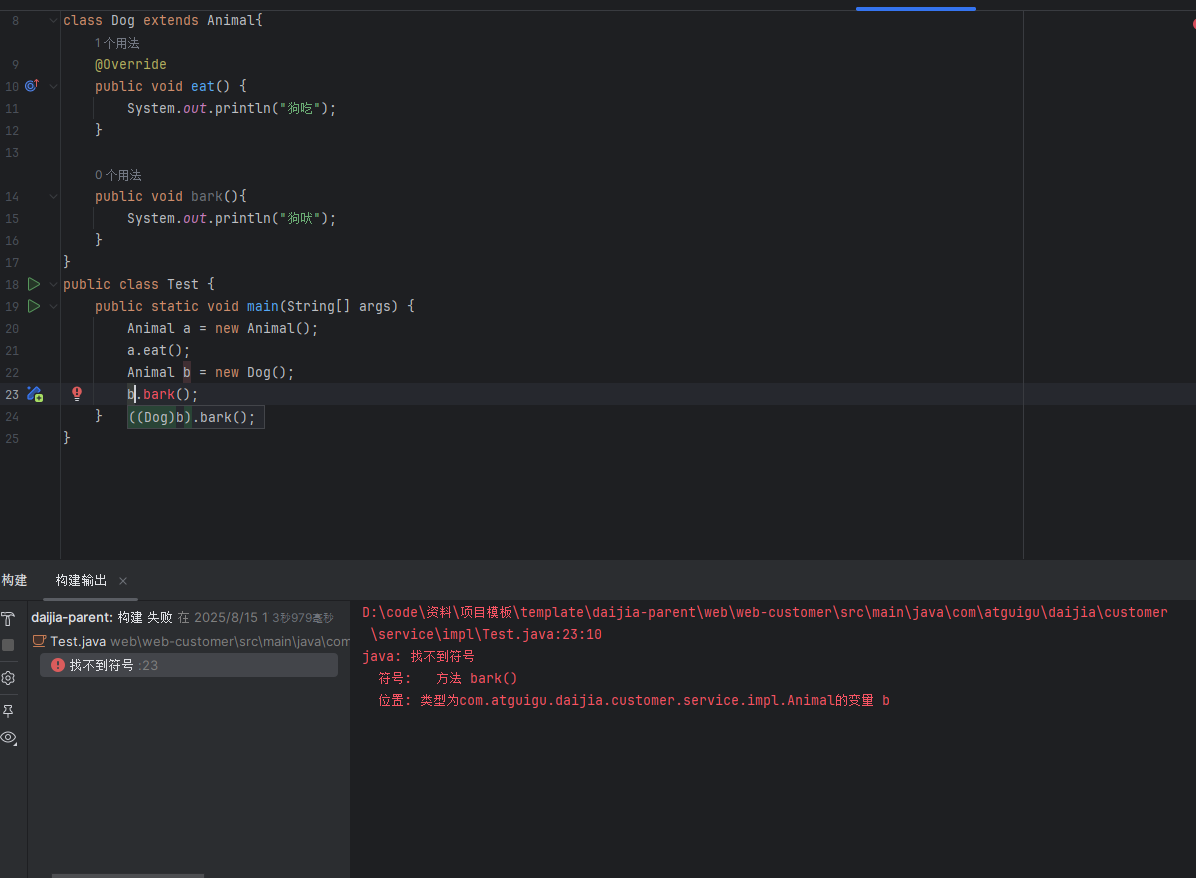The image size is (1196, 878).
Task: Open the red error bulb quick-fix on line 23
Action: tap(77, 394)
